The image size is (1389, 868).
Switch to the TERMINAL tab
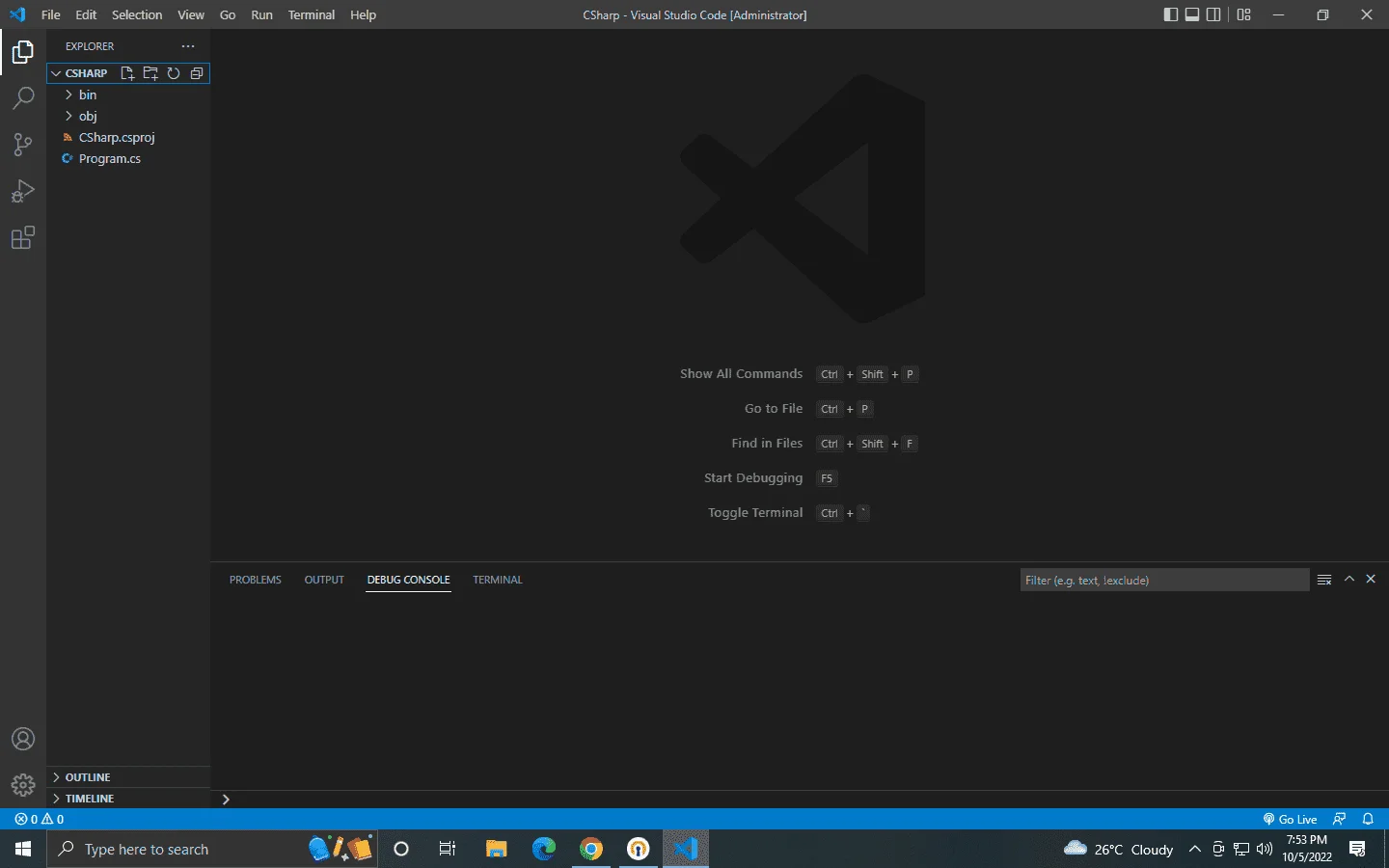click(x=498, y=580)
